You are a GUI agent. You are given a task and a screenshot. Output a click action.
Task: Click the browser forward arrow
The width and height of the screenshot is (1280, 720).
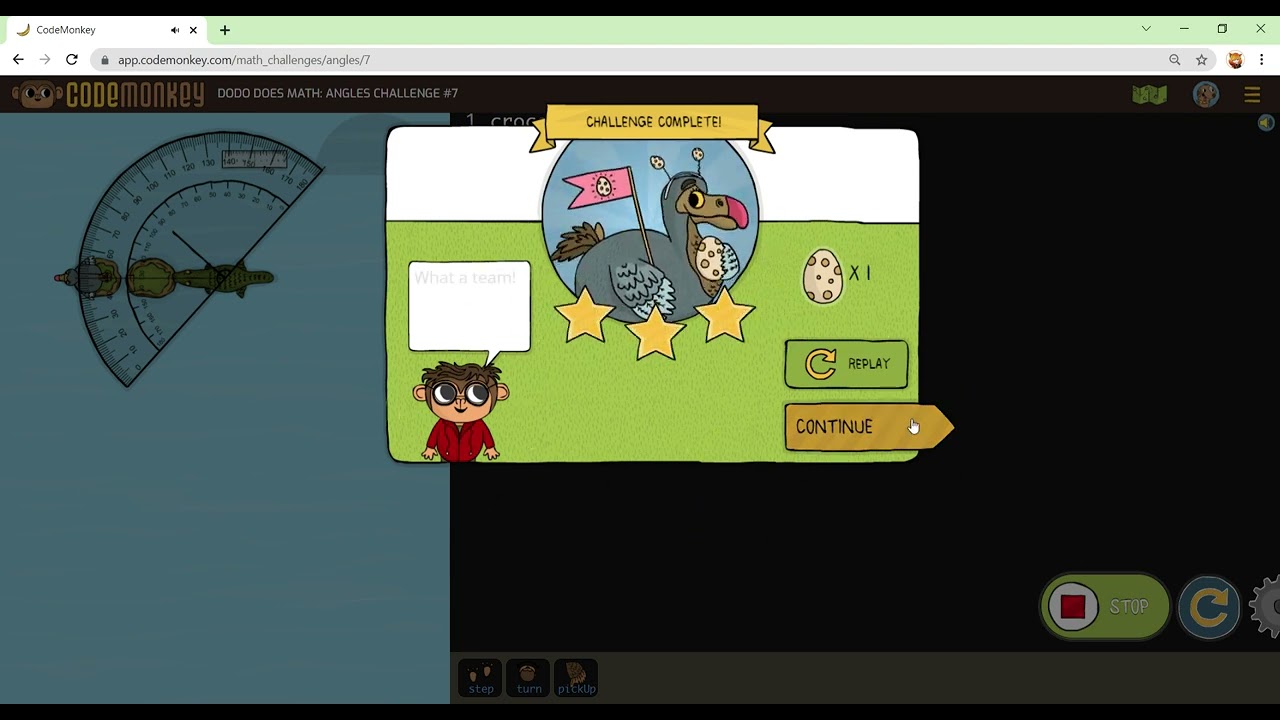click(x=45, y=60)
